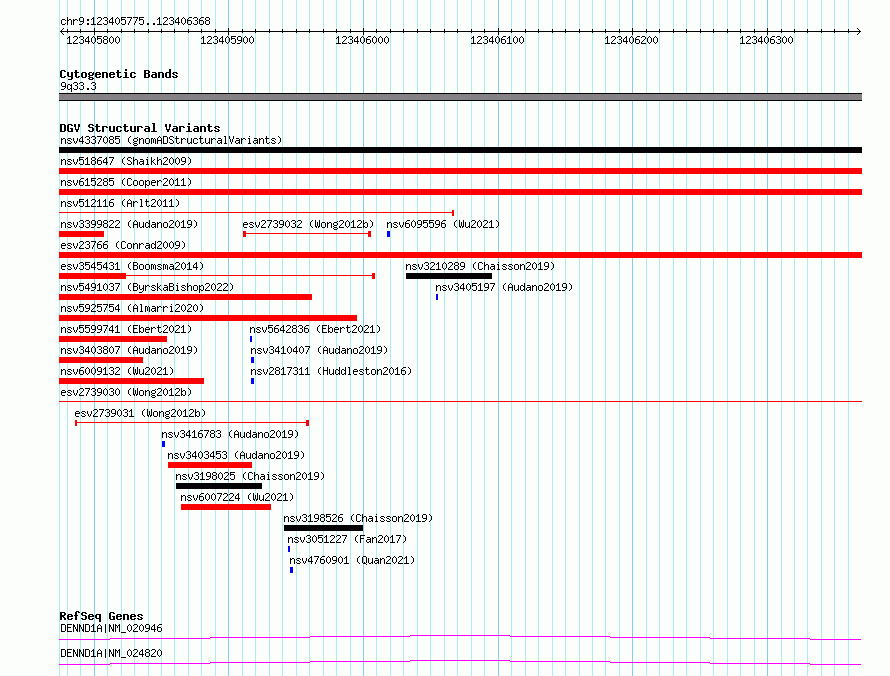Click the red nsv5491037 ByrskaBishop2022 bar
890x676 pixels.
click(x=186, y=297)
